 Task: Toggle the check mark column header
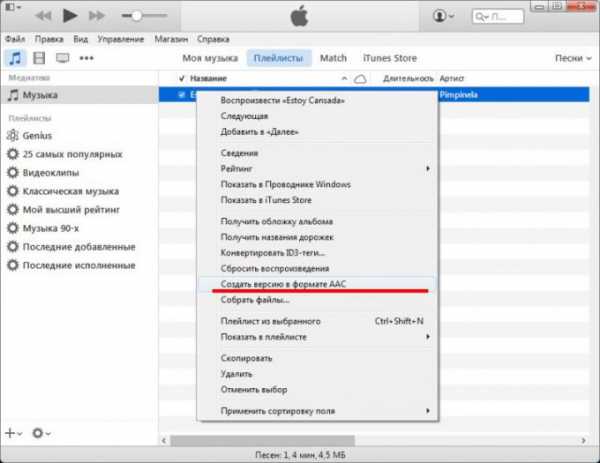click(x=181, y=78)
